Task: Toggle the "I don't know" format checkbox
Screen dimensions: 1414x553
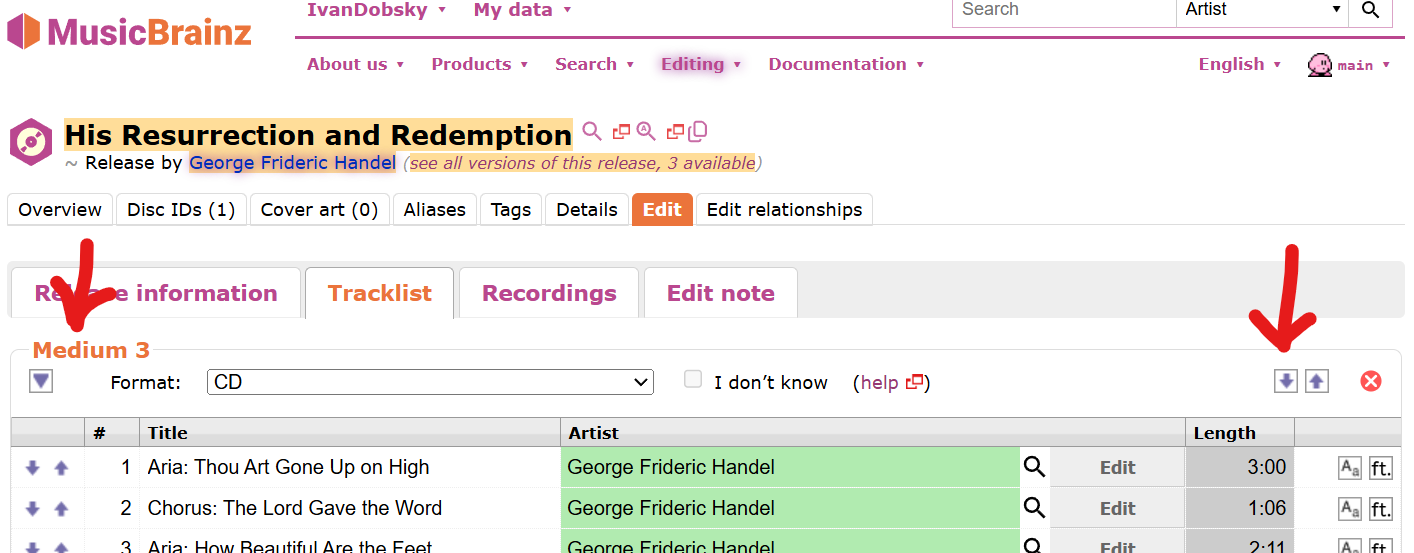Action: click(693, 379)
